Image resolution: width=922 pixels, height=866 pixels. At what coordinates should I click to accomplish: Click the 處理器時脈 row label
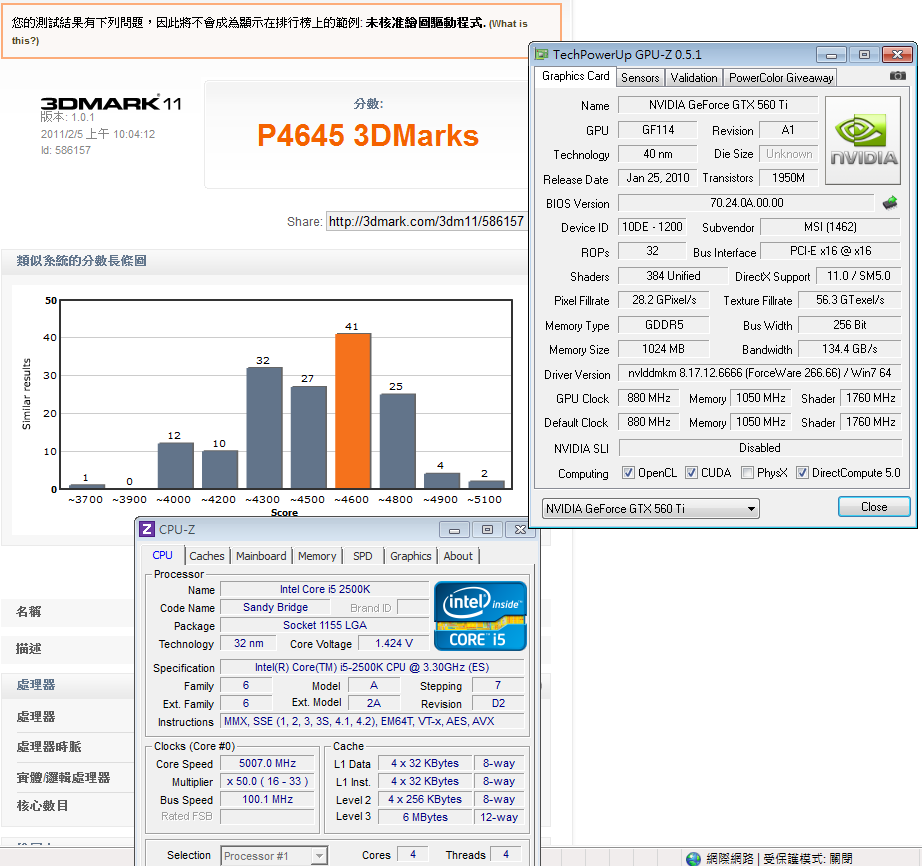pos(49,747)
